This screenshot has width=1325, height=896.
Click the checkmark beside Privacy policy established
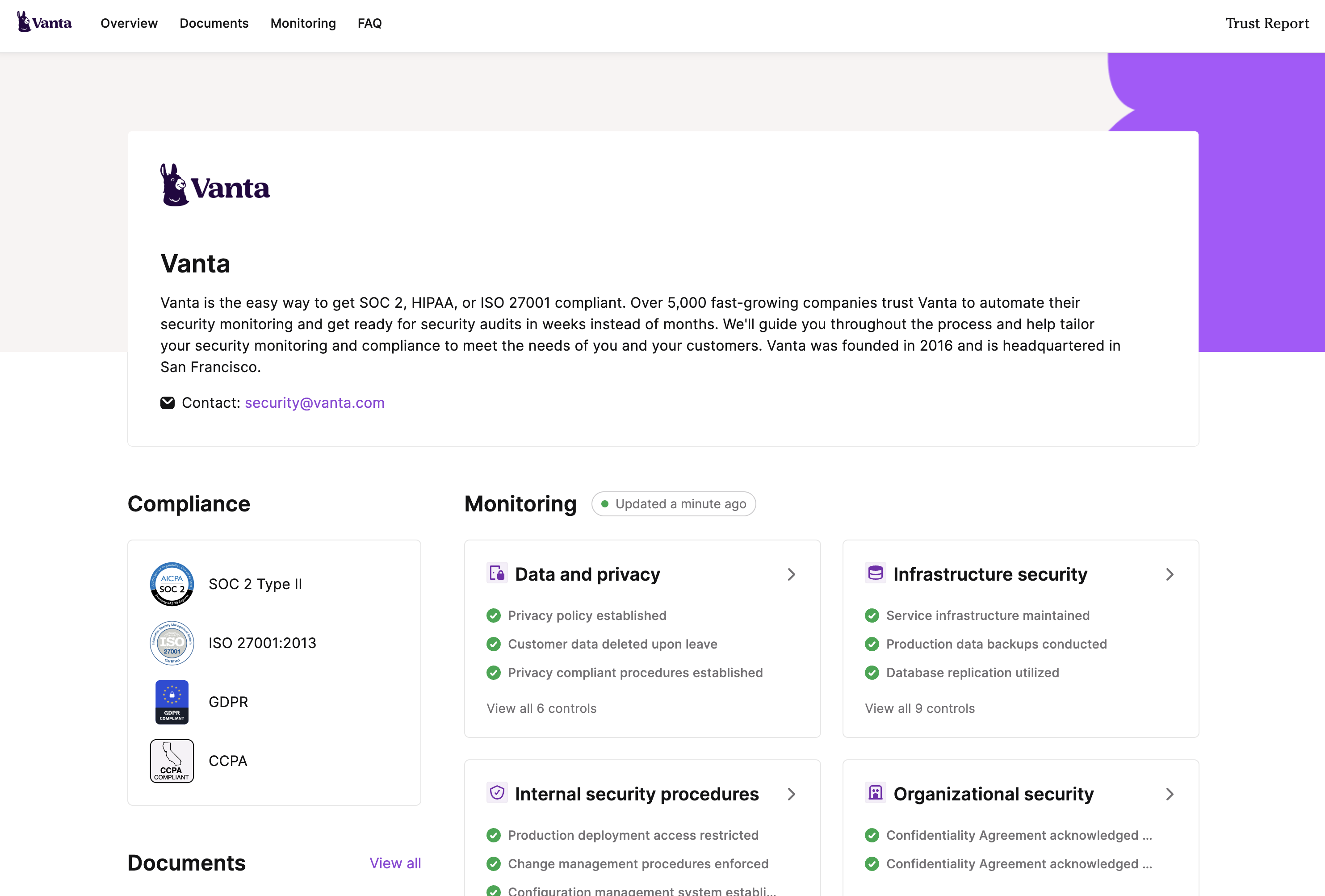click(493, 615)
